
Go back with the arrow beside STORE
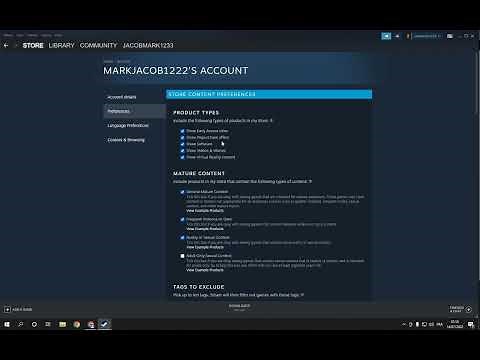click(x=6, y=45)
